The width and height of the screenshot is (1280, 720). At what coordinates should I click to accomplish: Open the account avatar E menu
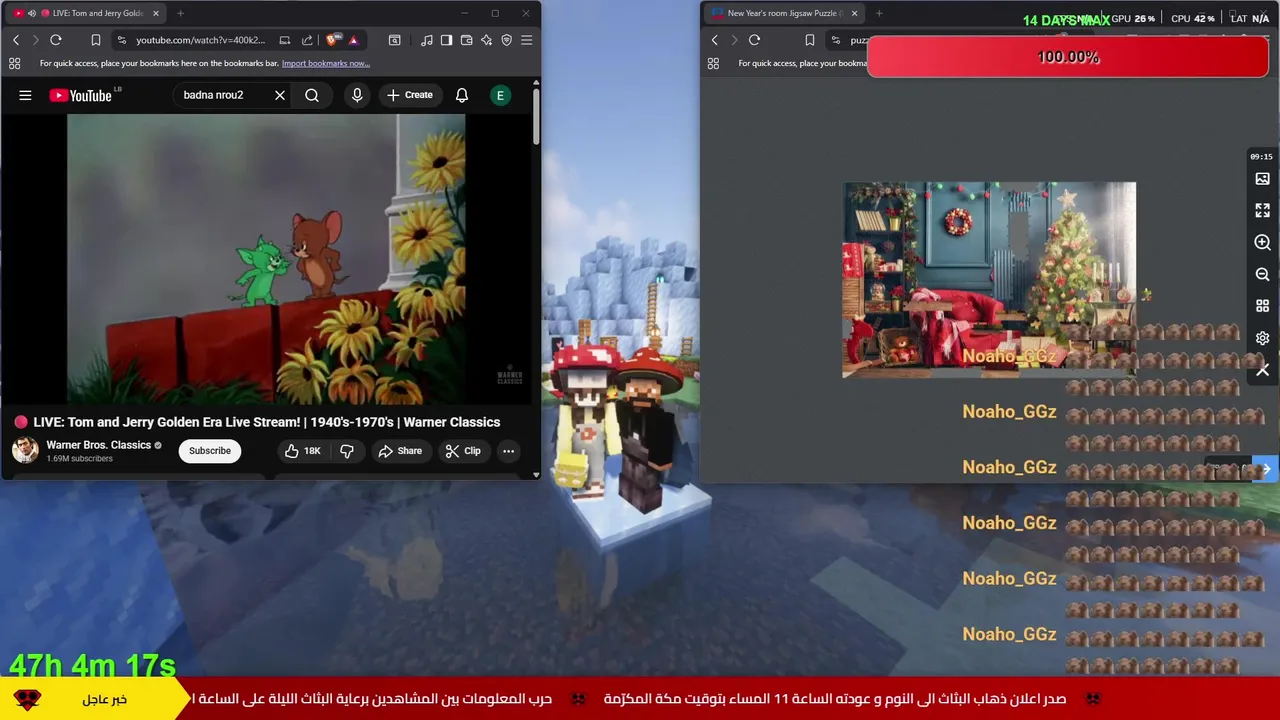tap(500, 96)
